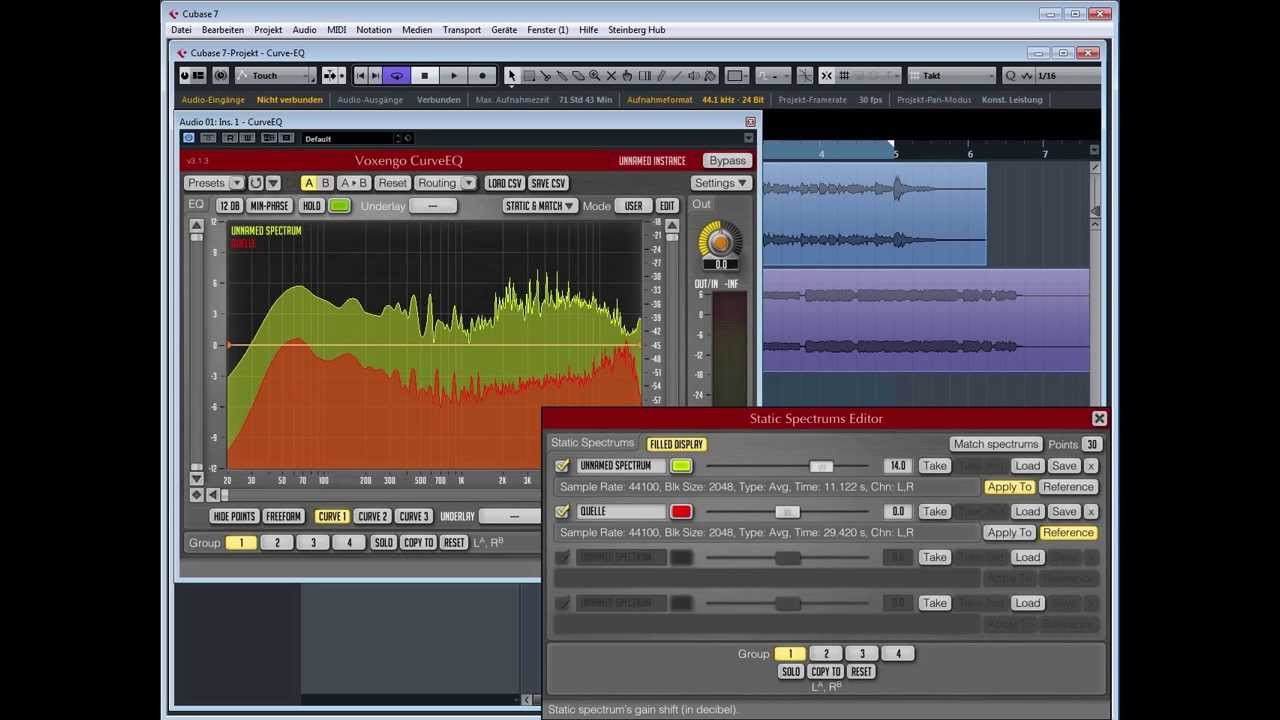Go to previous marker in transport
This screenshot has height=720, width=1280.
tap(361, 76)
